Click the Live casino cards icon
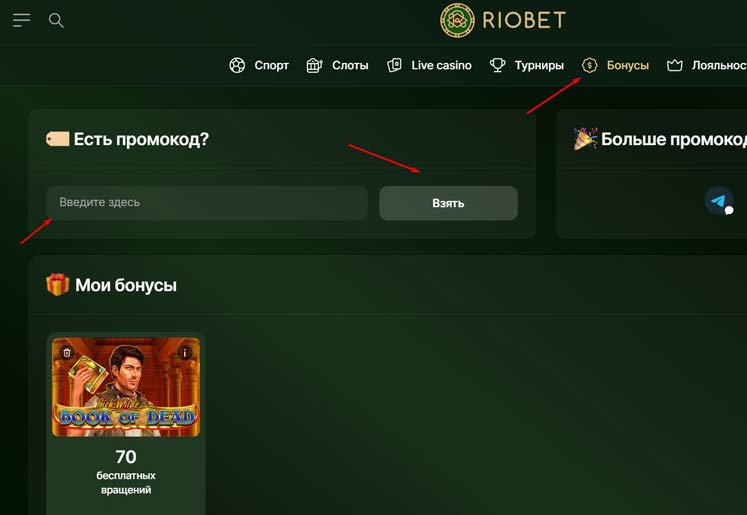The height and width of the screenshot is (515, 747). pos(394,65)
